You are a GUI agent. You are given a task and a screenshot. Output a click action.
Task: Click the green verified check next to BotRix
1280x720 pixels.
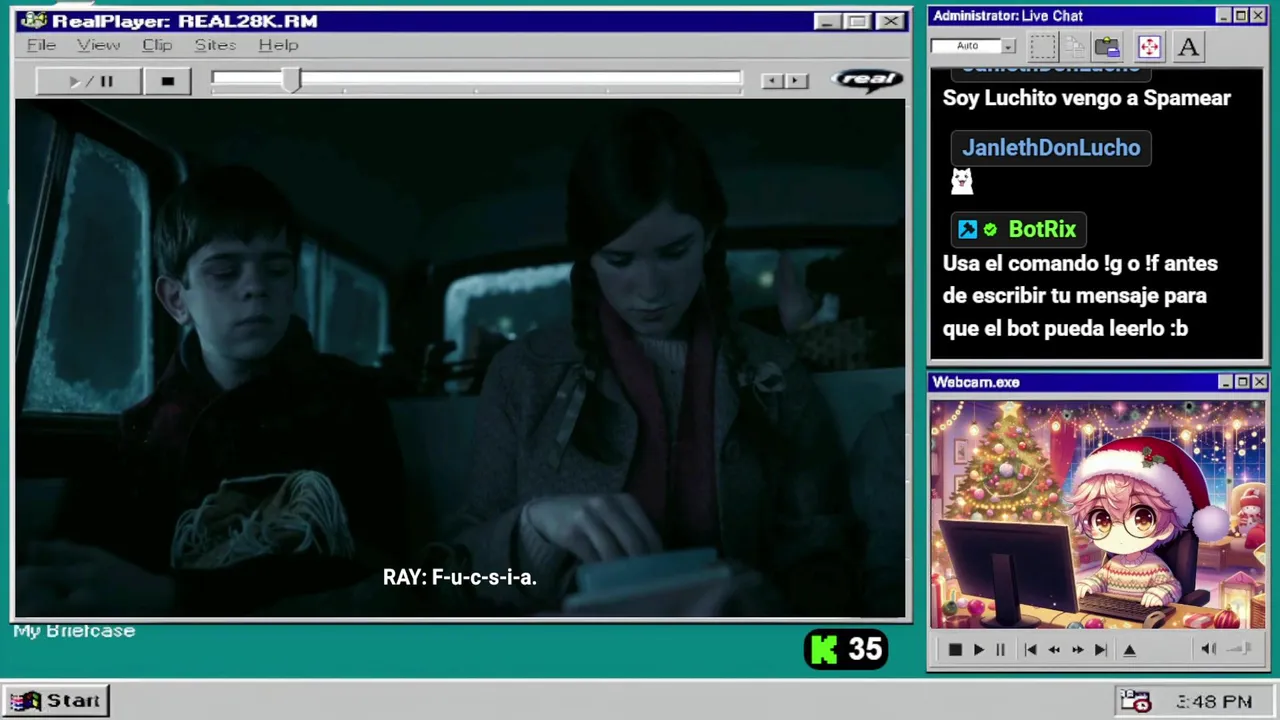coord(990,230)
